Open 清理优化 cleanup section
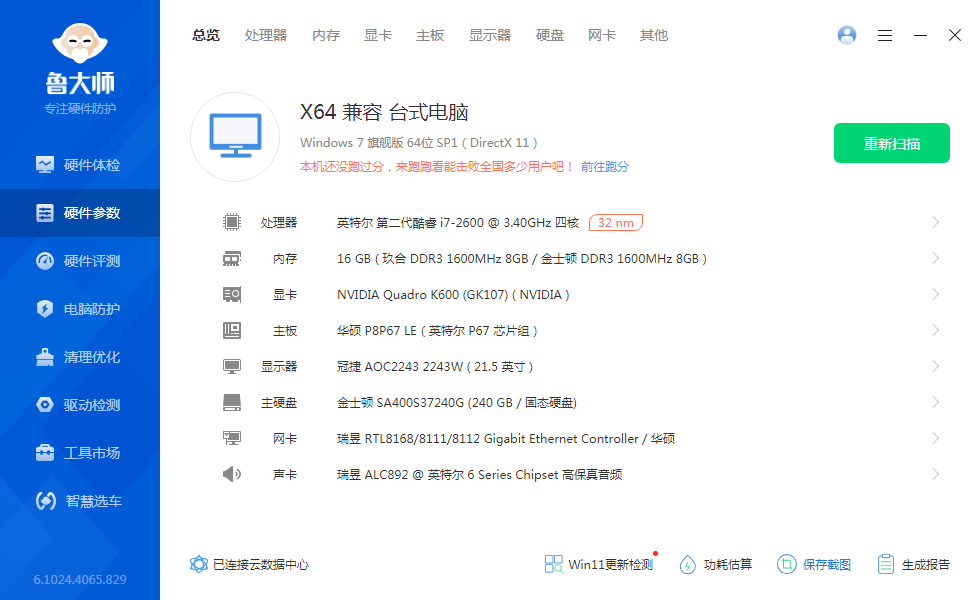The height and width of the screenshot is (600, 980). coord(80,357)
